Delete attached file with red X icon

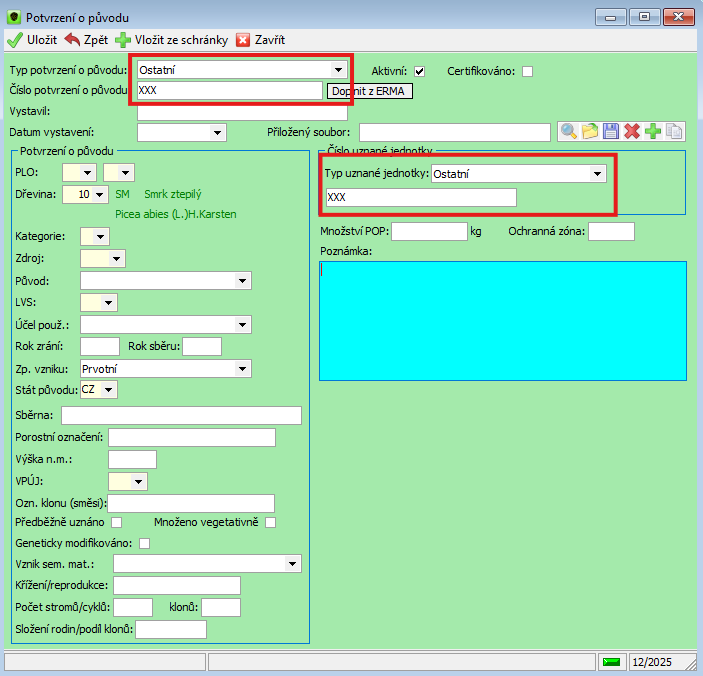click(632, 132)
